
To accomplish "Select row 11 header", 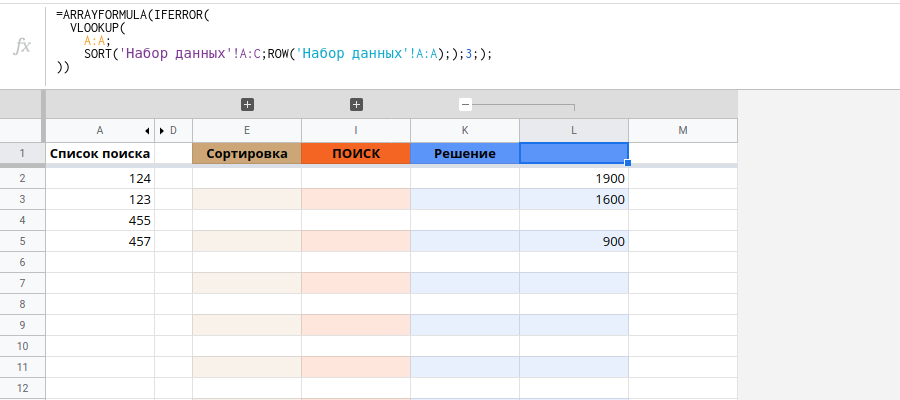I will click(22, 367).
